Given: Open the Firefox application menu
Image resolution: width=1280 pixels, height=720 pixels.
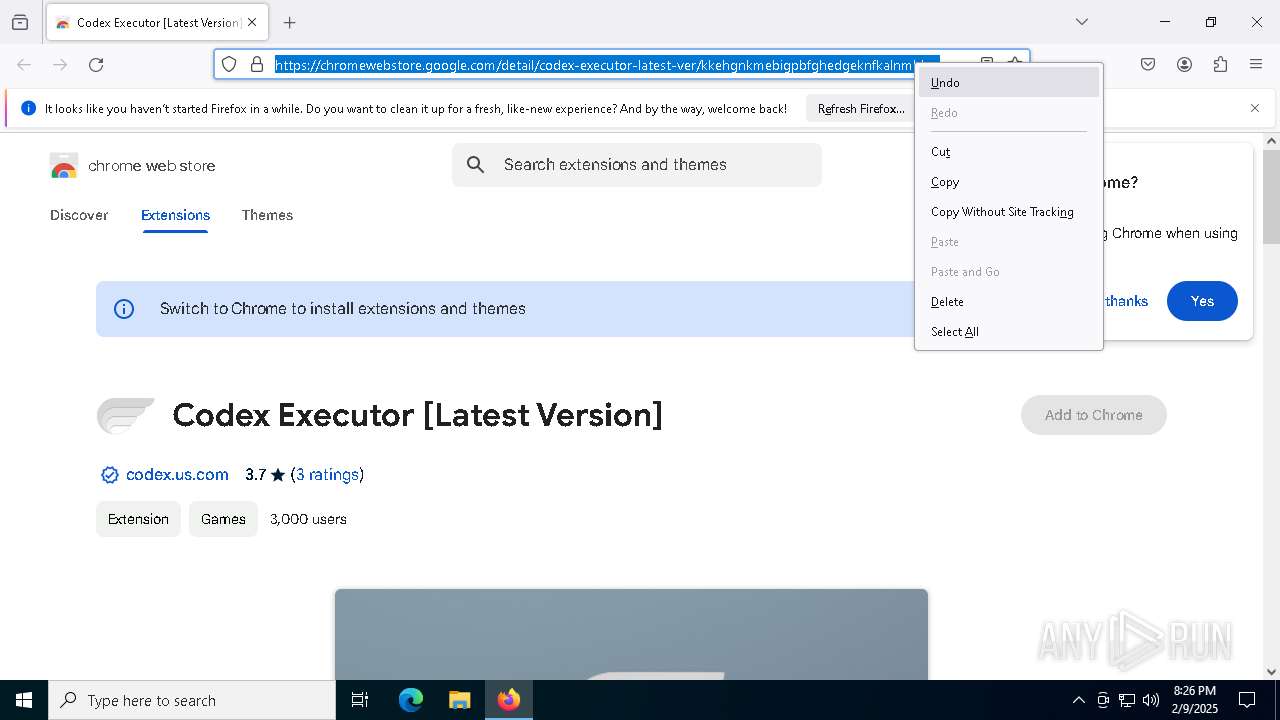Looking at the screenshot, I should (x=1256, y=65).
